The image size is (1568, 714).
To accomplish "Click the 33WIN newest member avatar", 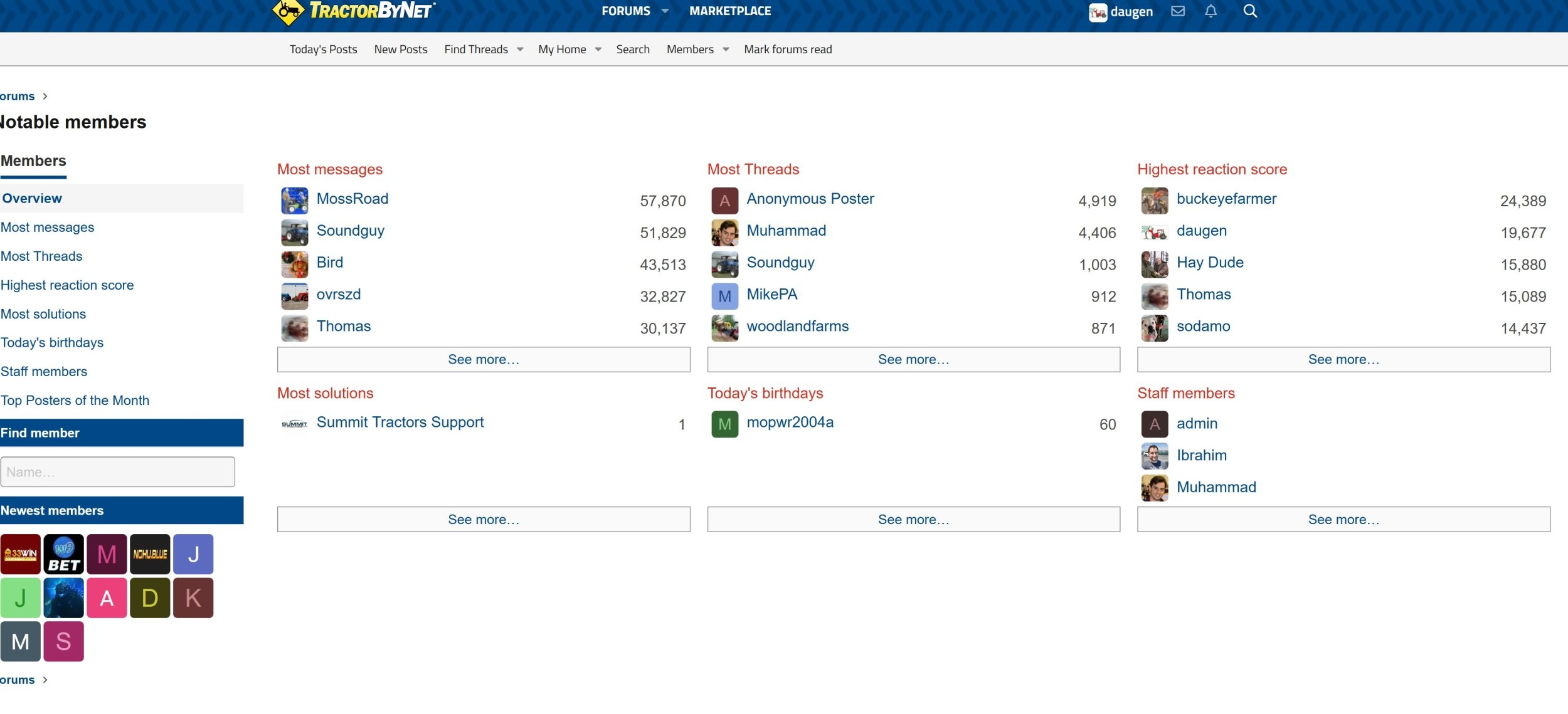I will click(21, 554).
